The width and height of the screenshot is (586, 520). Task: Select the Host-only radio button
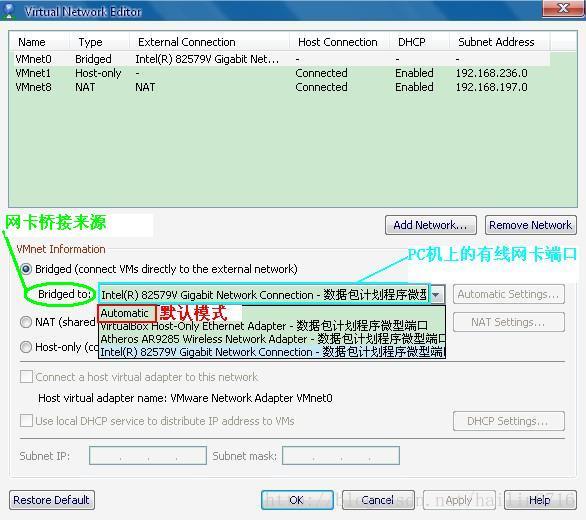(x=26, y=347)
